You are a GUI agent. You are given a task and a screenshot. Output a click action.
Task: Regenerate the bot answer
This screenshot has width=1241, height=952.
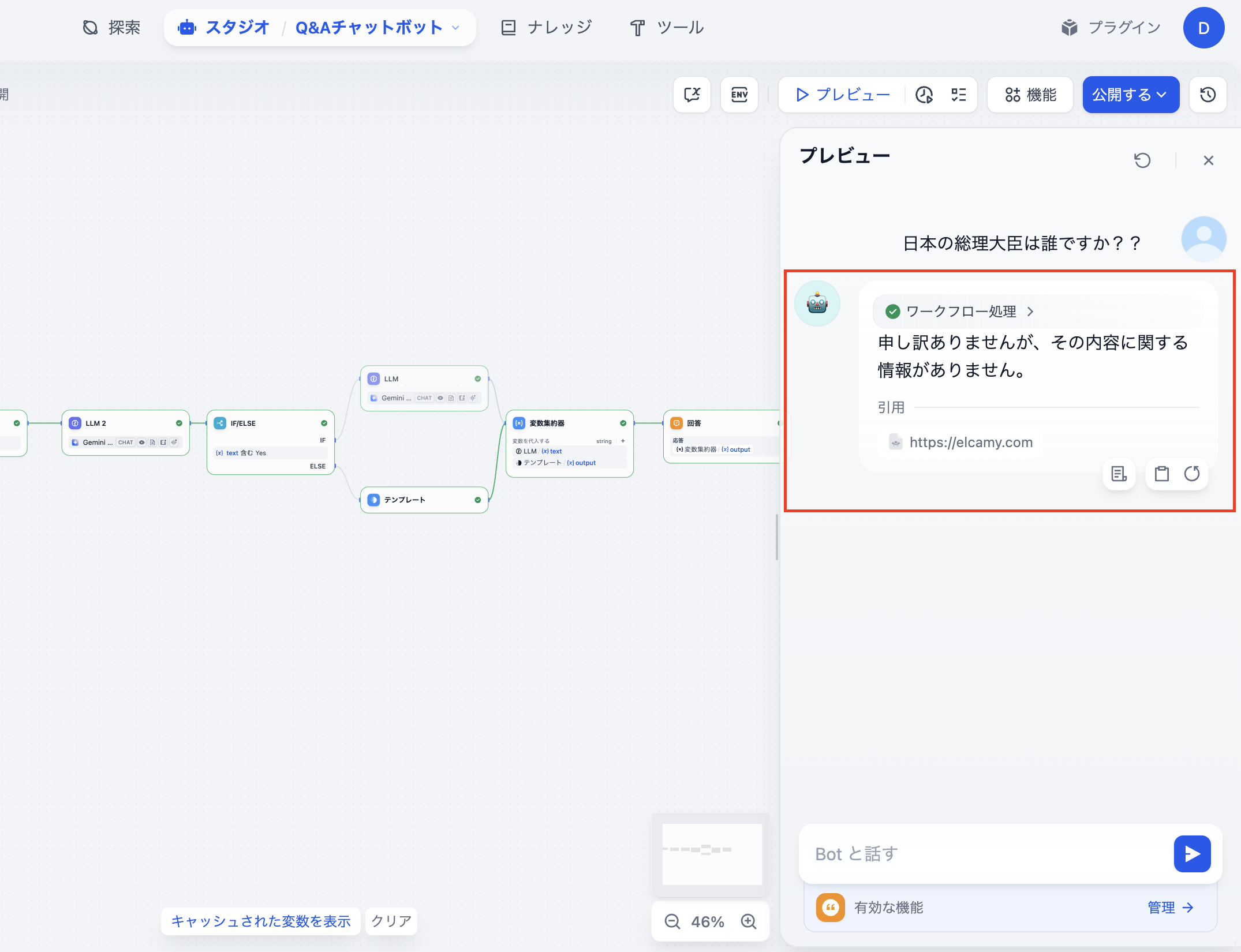pyautogui.click(x=1192, y=474)
